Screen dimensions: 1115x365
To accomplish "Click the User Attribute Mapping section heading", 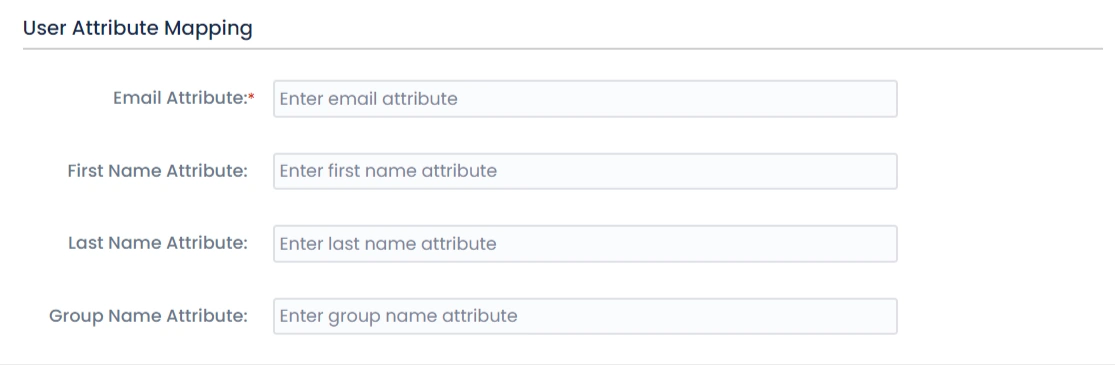I will [138, 28].
